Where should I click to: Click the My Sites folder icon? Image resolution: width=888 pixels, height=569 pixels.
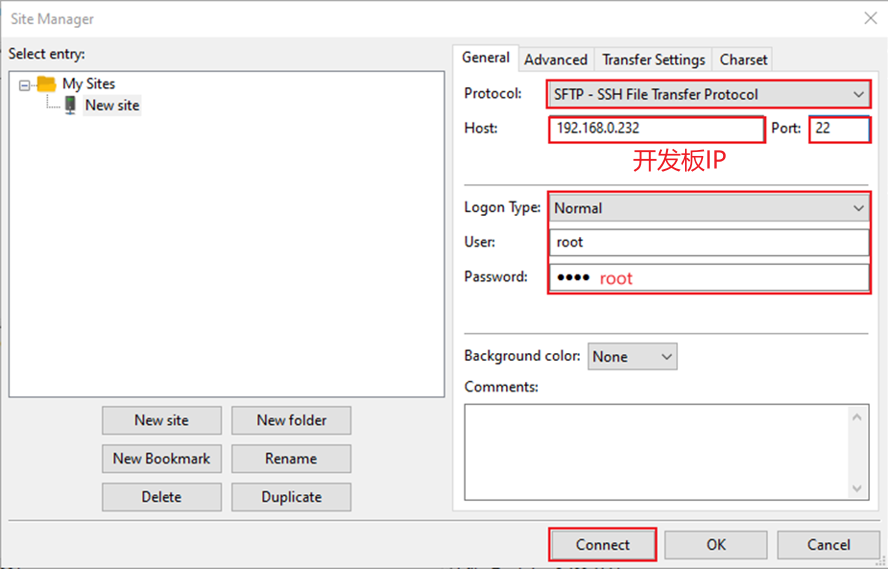tap(47, 84)
